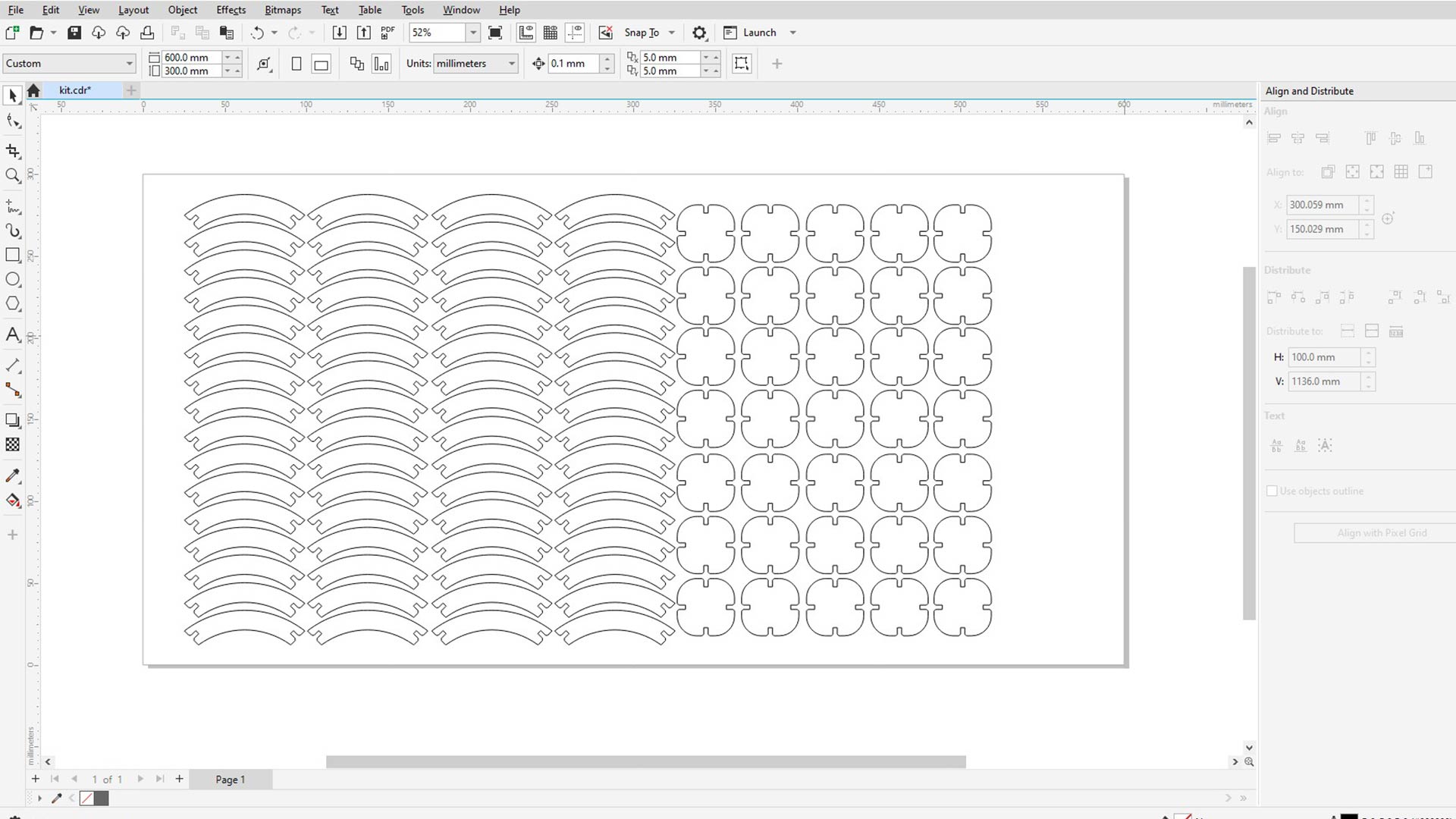Expand the Launch dropdown arrow

click(792, 33)
